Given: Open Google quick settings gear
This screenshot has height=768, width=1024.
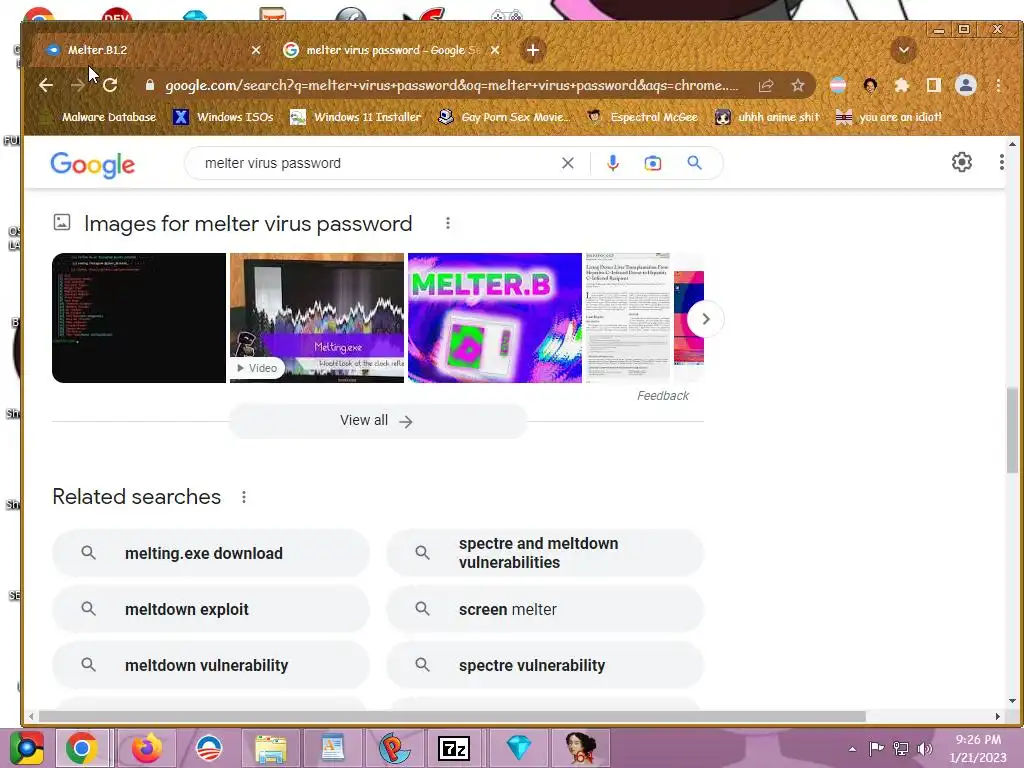Looking at the screenshot, I should (x=961, y=162).
